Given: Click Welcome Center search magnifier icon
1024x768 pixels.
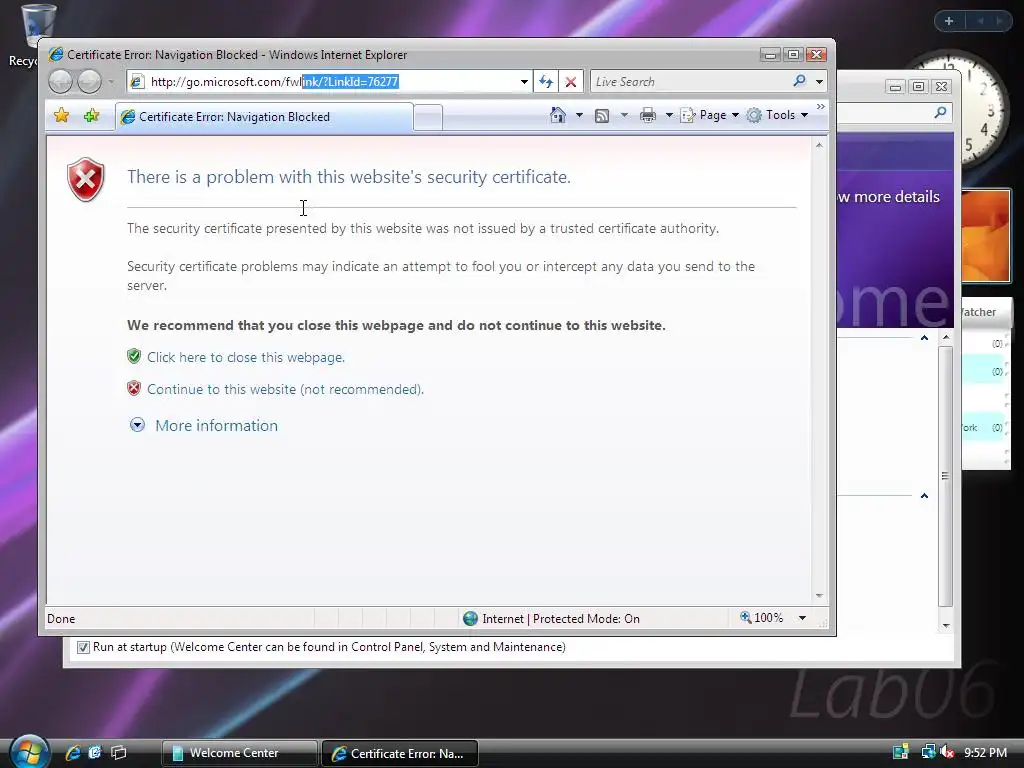Looking at the screenshot, I should 940,112.
